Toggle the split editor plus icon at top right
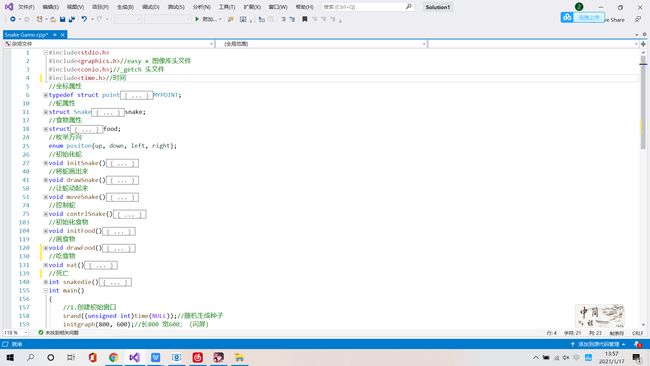 pyautogui.click(x=643, y=44)
